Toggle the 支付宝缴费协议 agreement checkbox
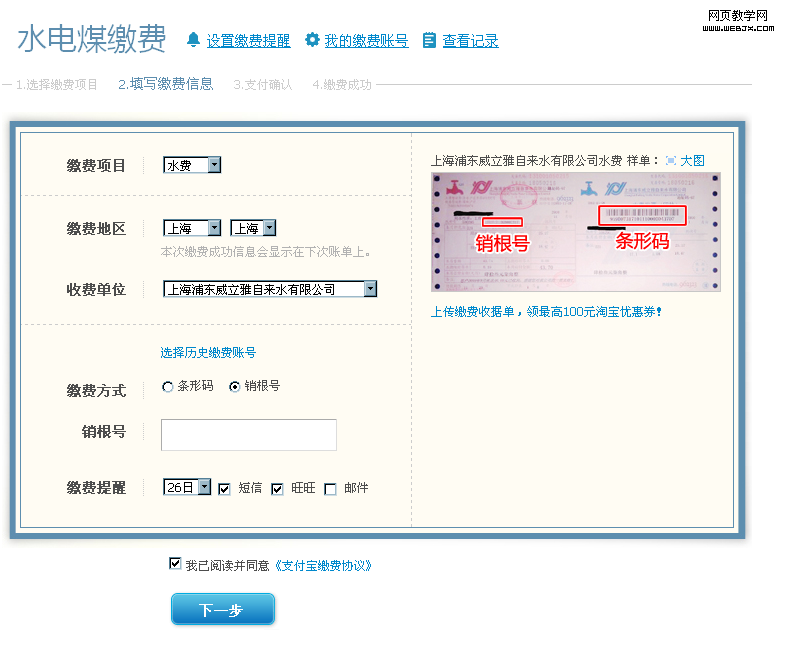 [176, 564]
